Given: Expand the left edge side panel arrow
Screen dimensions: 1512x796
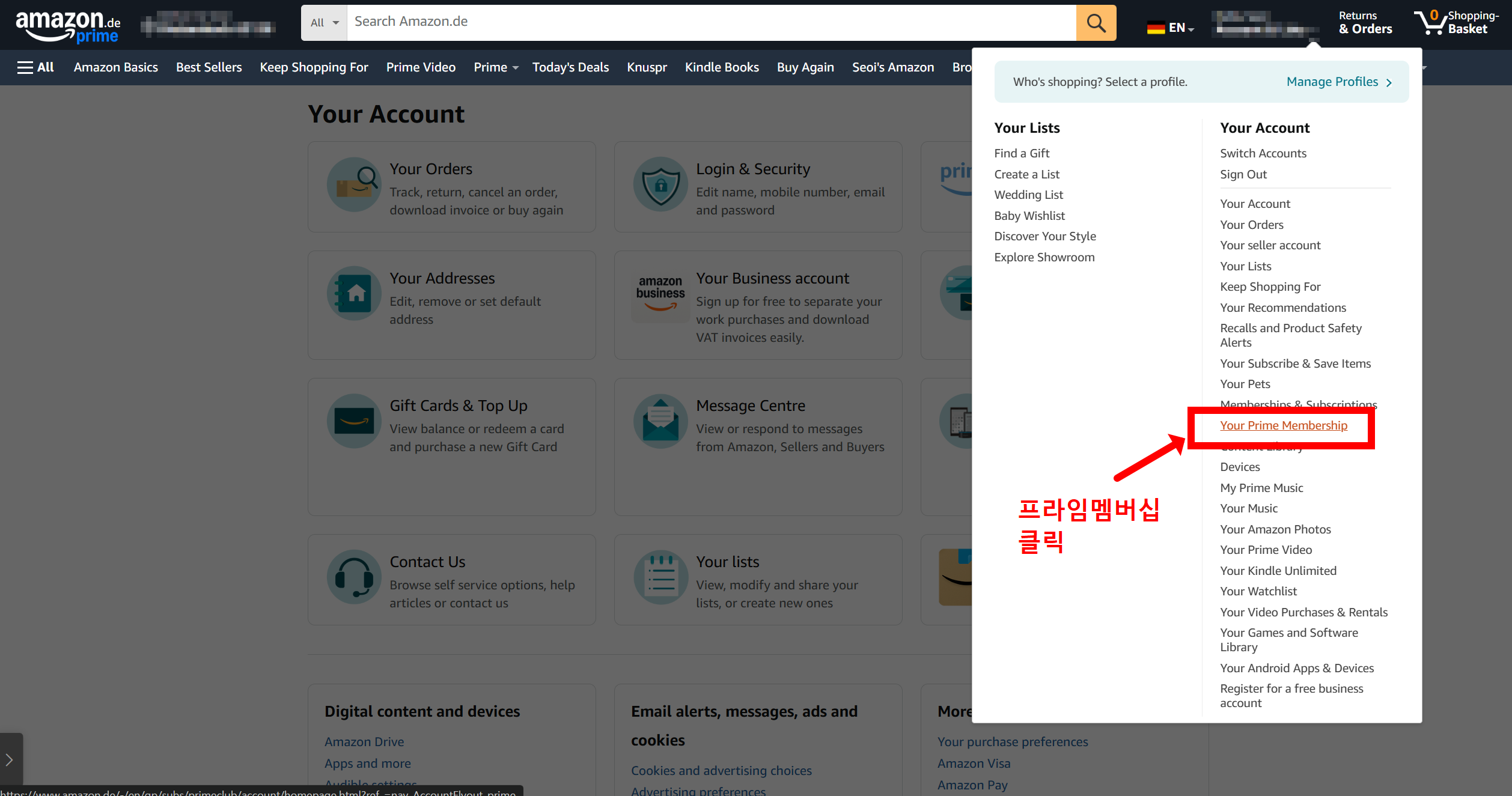Looking at the screenshot, I should click(x=10, y=759).
